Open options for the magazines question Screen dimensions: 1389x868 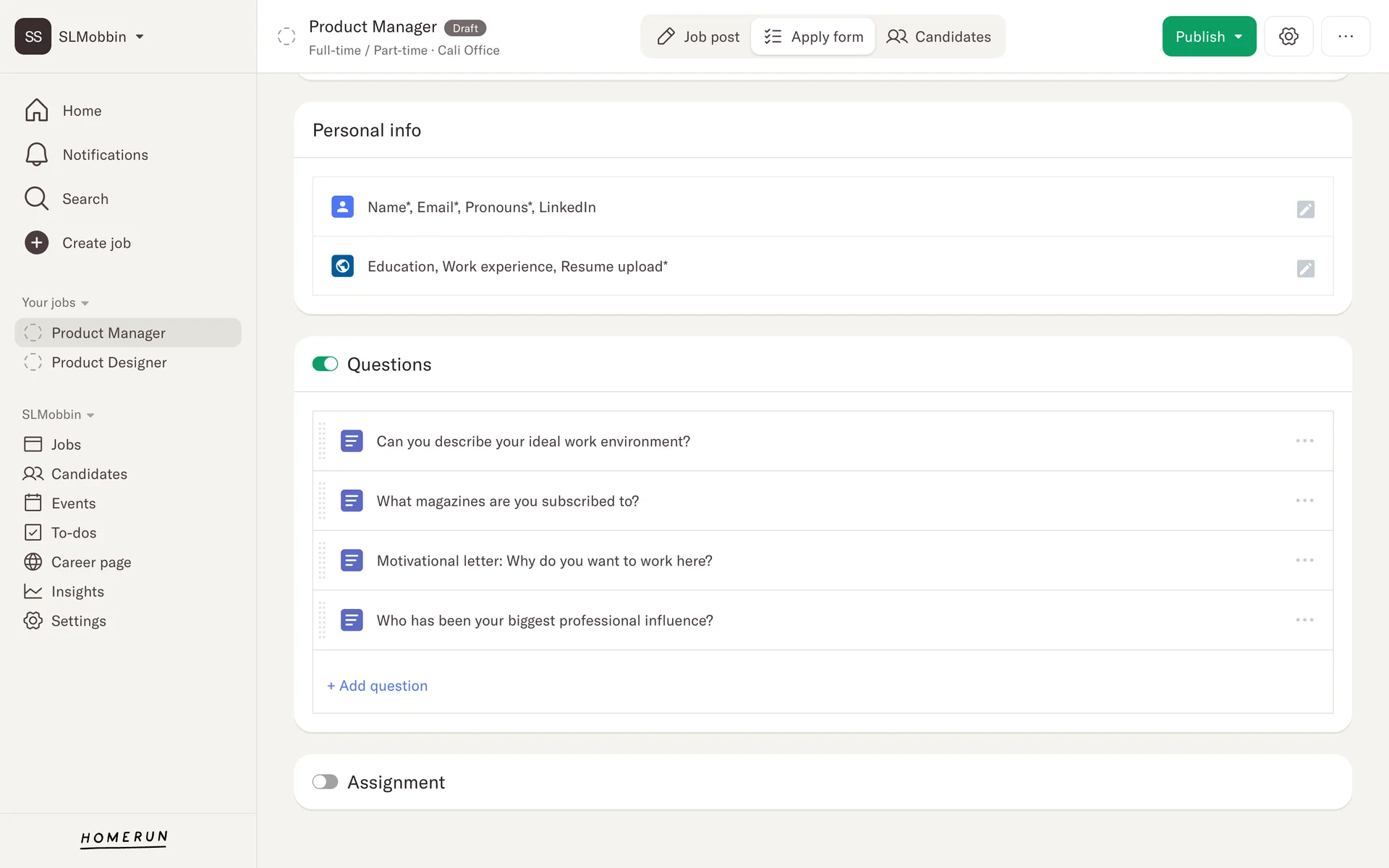tap(1304, 501)
